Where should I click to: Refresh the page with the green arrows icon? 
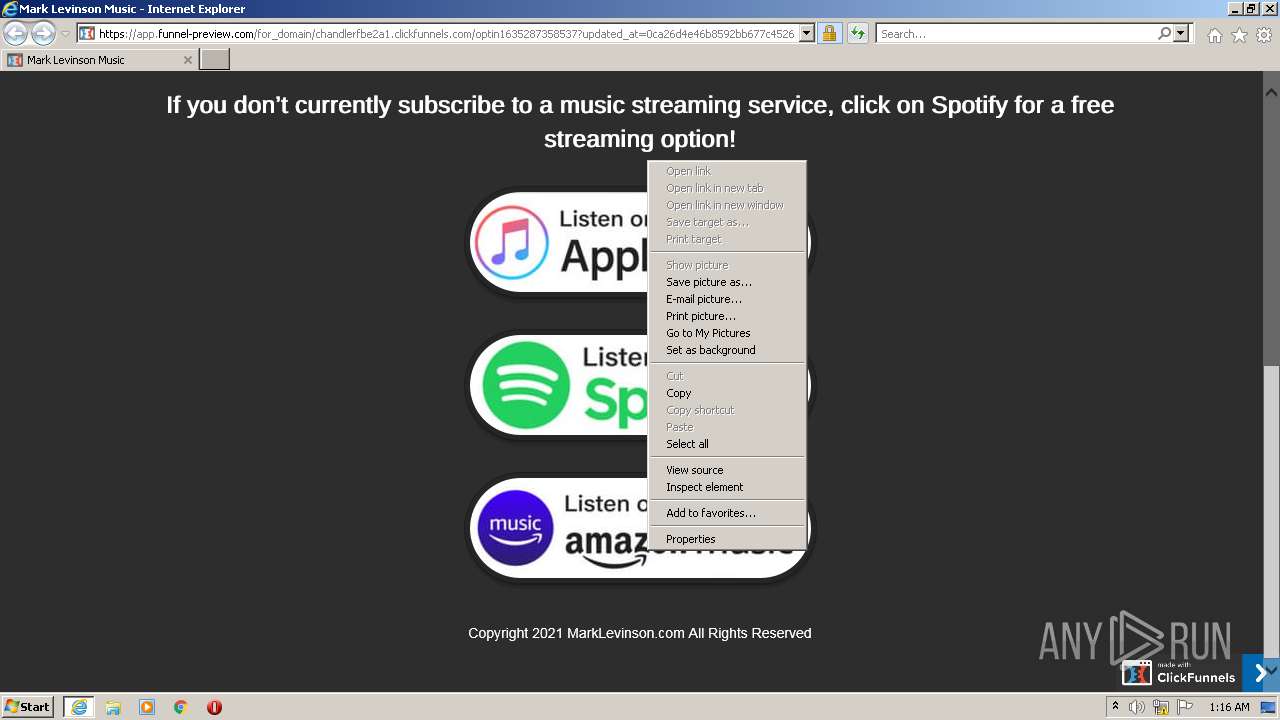tap(858, 33)
